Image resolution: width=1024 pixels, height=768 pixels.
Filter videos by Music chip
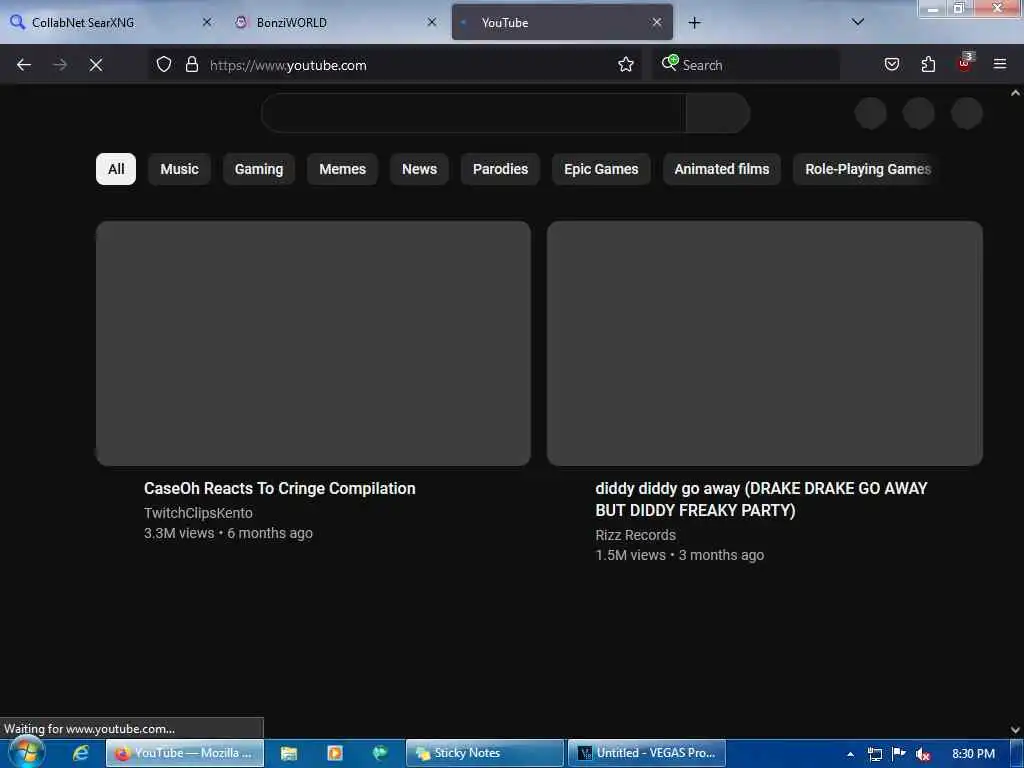pos(180,169)
